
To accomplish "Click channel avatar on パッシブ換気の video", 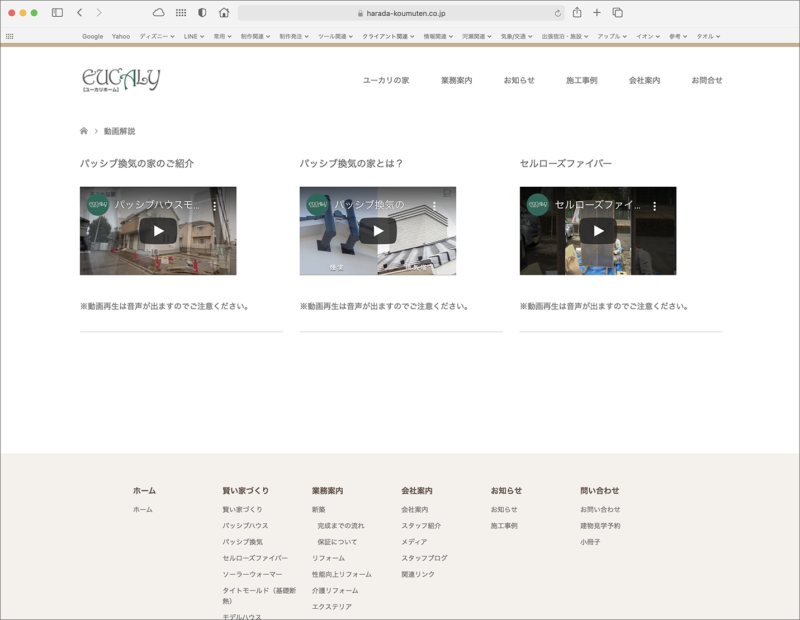I will 317,205.
